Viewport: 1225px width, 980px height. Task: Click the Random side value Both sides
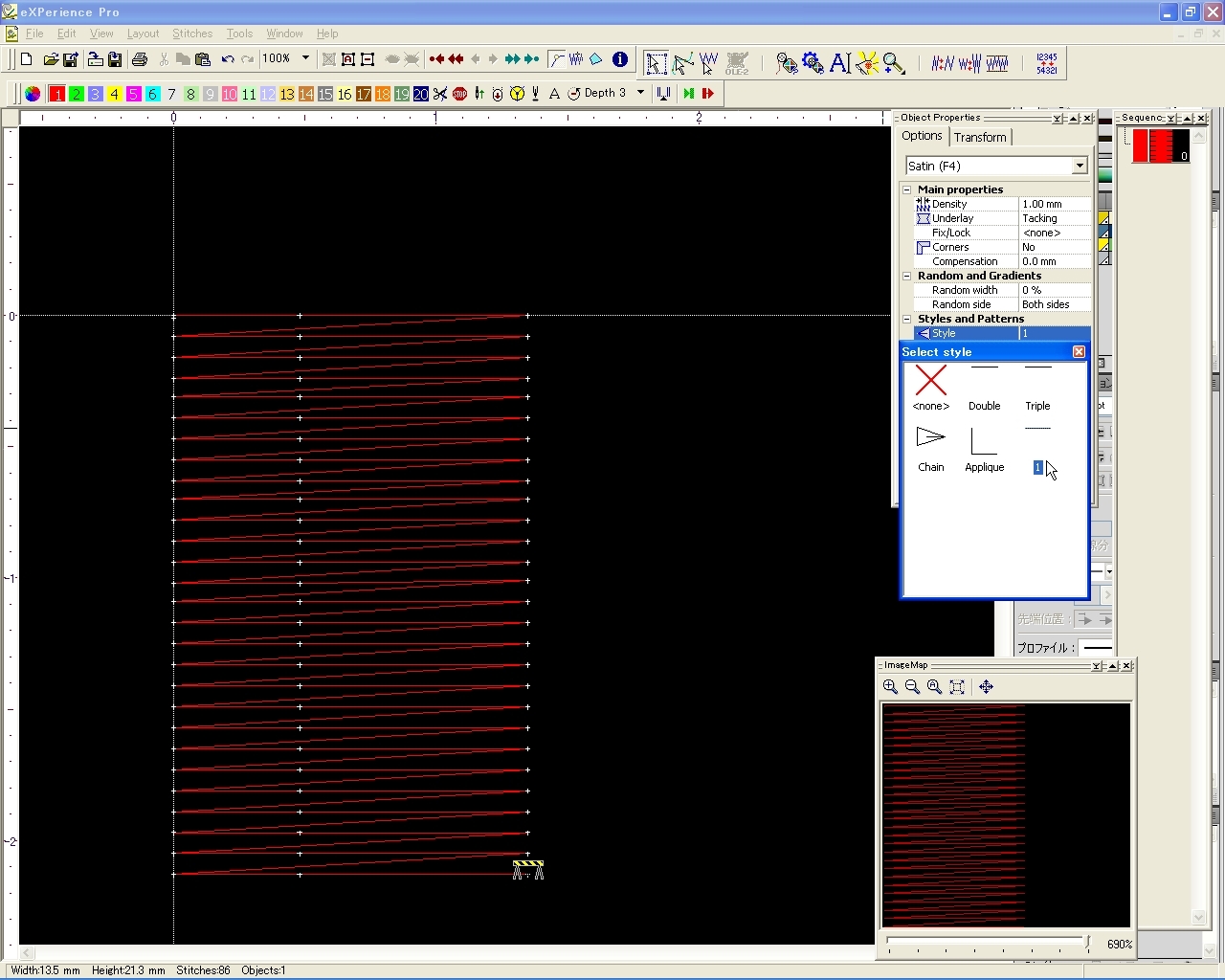tap(1055, 304)
